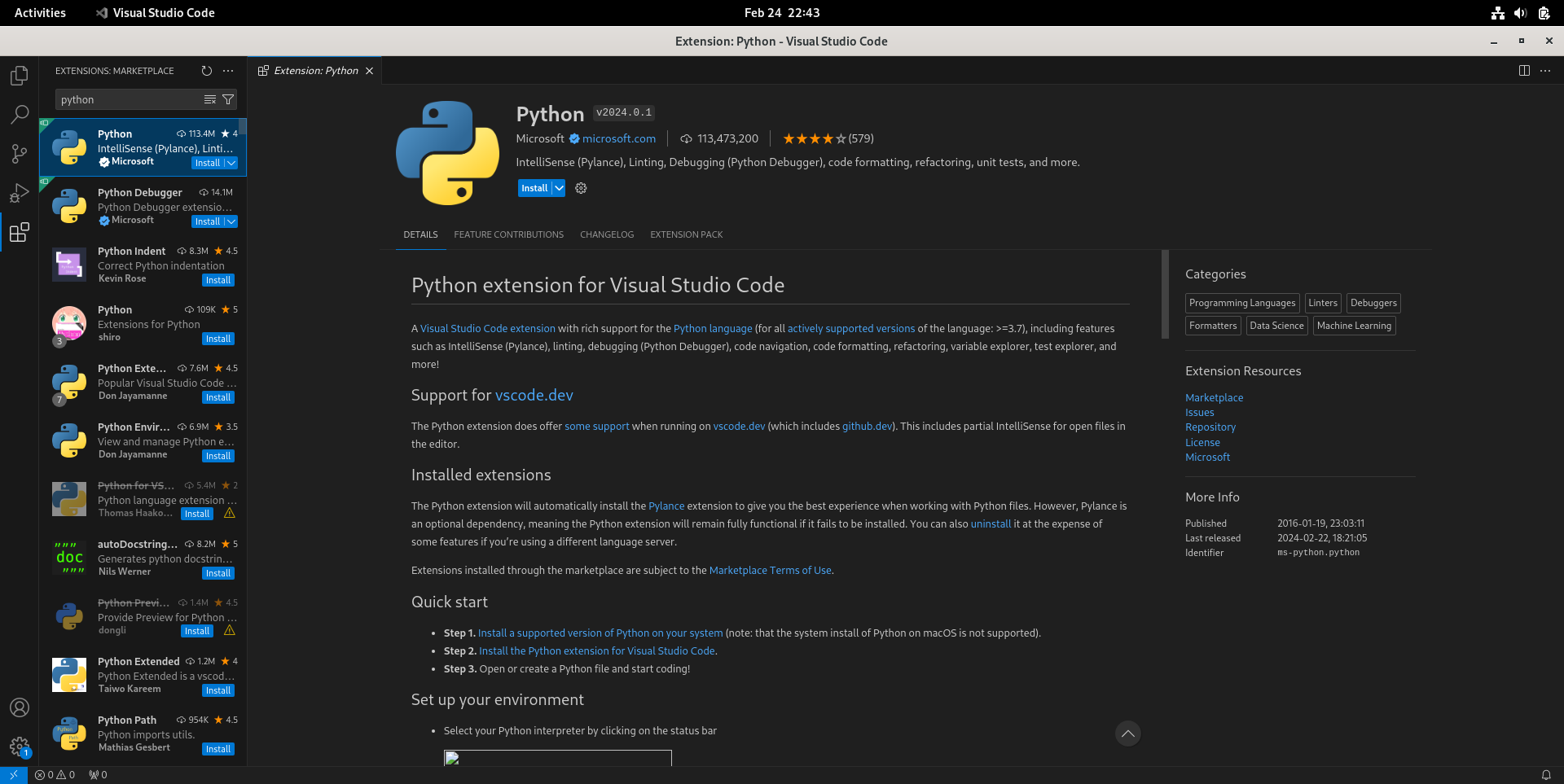The width and height of the screenshot is (1564, 784).
Task: Open the License resource link
Action: pos(1202,442)
